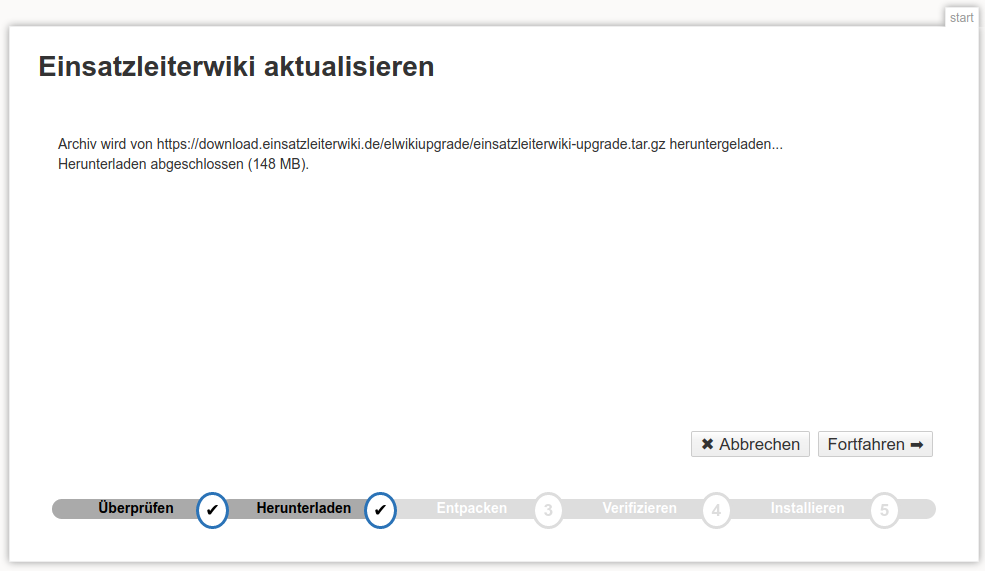This screenshot has width=985, height=571.
Task: Click the Einsatzleiterwiki aktualisieren heading
Action: (236, 67)
